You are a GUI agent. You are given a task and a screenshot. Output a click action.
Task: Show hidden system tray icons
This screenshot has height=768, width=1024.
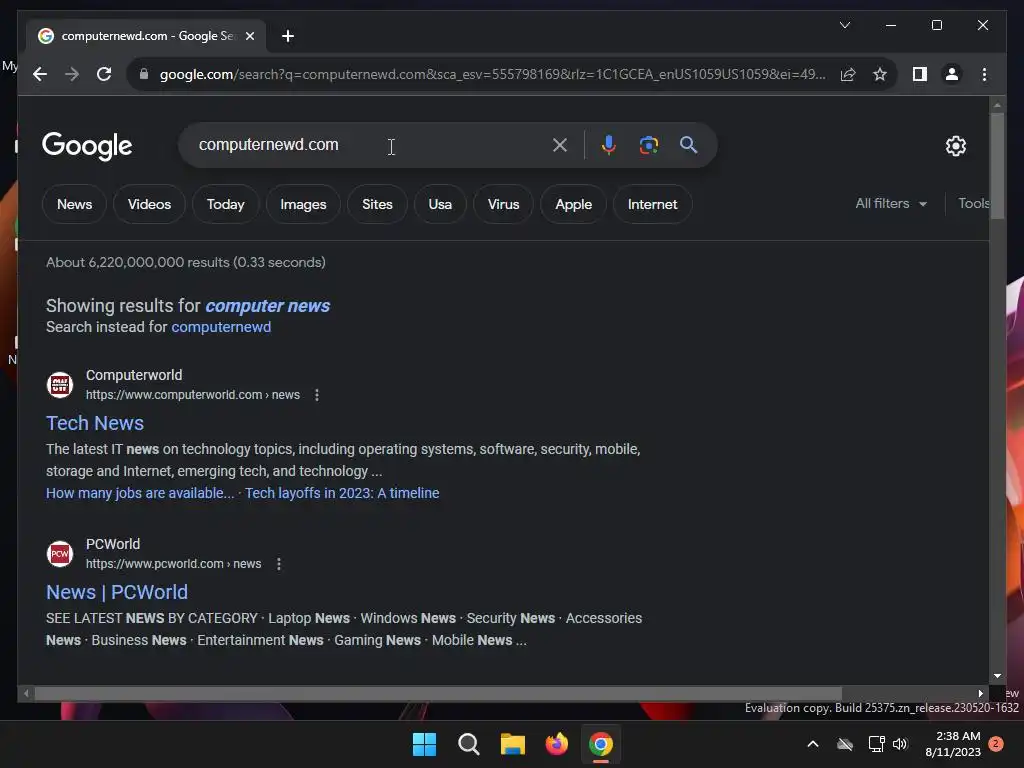click(x=813, y=744)
